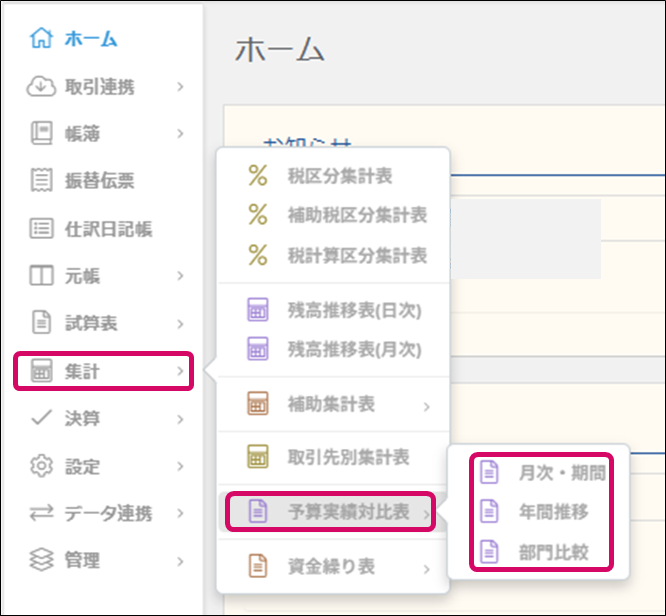Click the 管理 layers icon

pyautogui.click(x=41, y=560)
